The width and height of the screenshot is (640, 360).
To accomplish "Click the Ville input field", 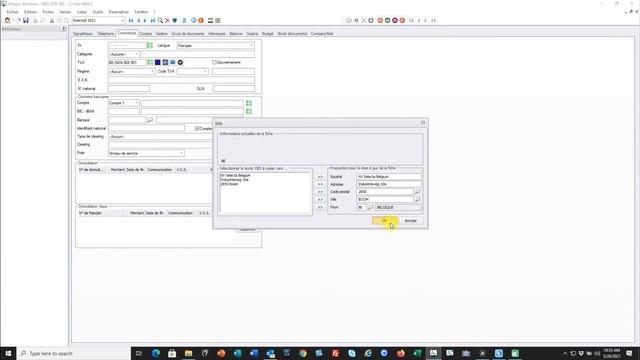I will click(x=385, y=200).
